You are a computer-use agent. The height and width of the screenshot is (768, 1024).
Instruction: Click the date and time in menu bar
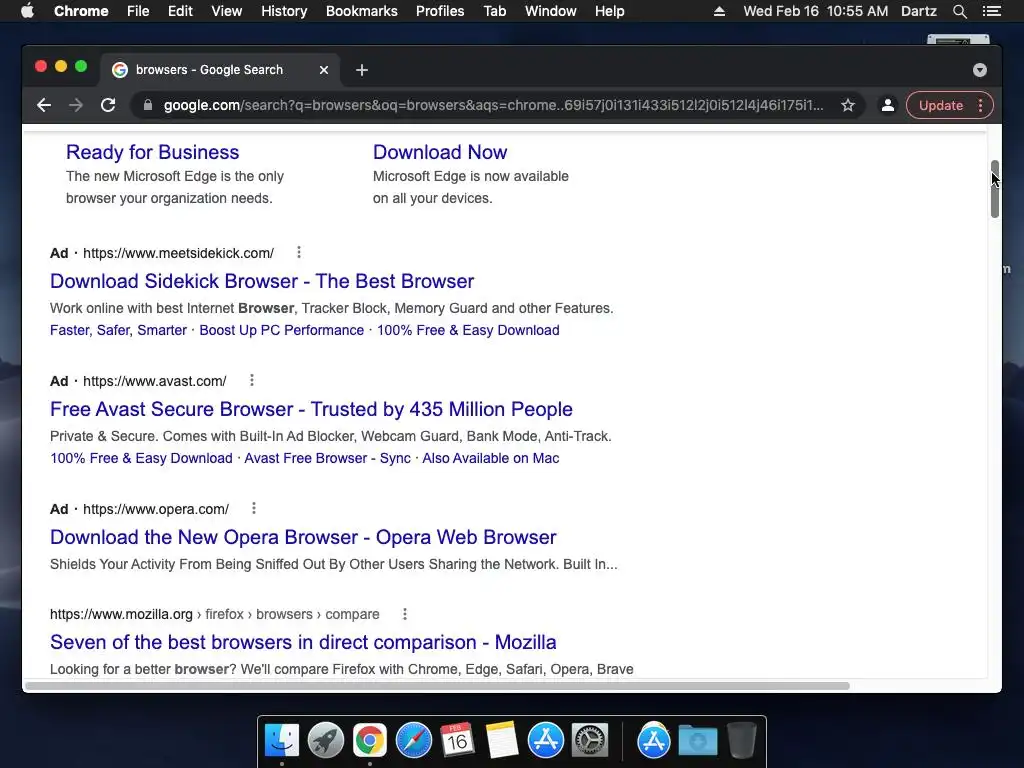(x=816, y=11)
